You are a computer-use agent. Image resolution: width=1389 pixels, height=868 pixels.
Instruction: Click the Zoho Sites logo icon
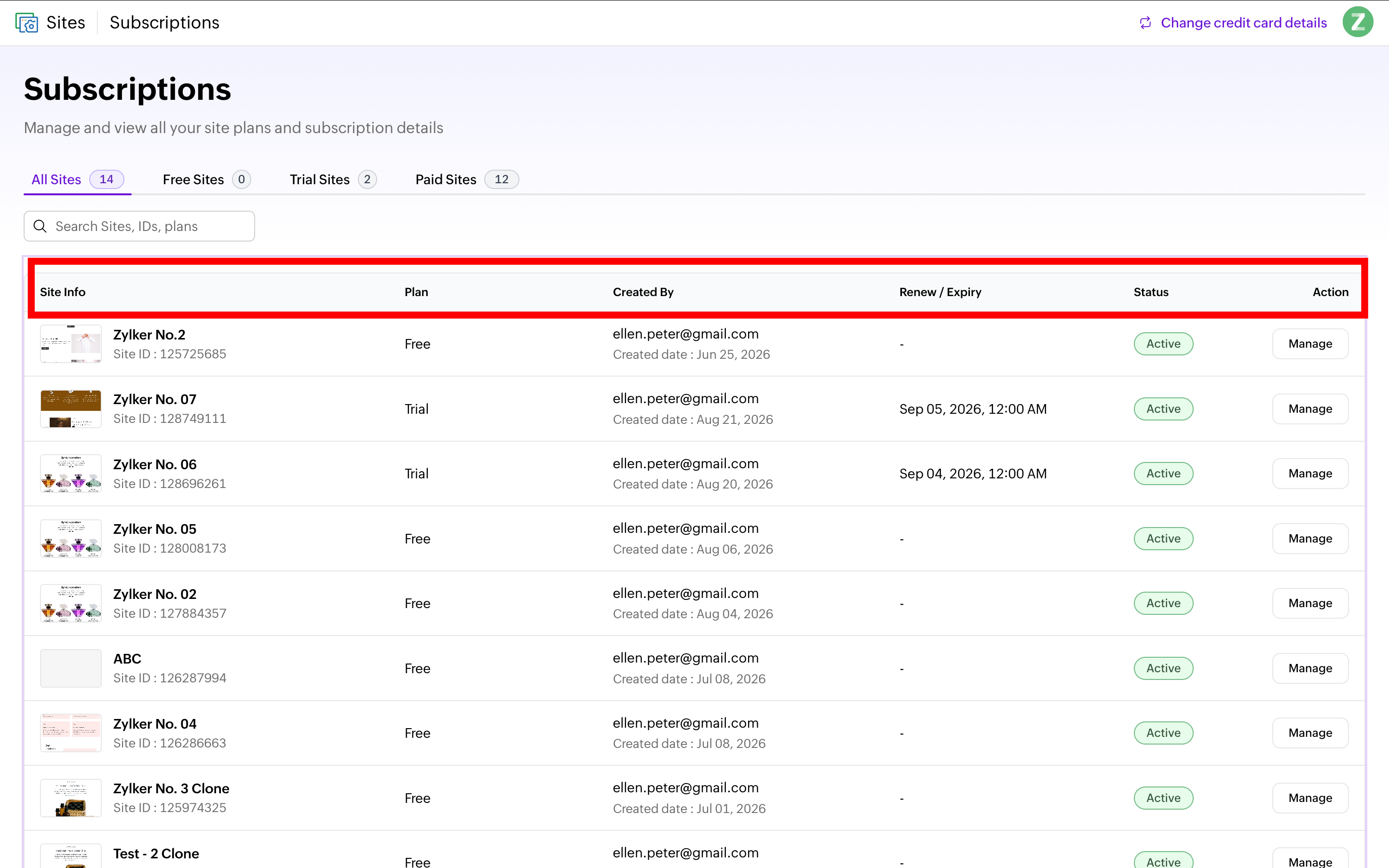[x=27, y=22]
